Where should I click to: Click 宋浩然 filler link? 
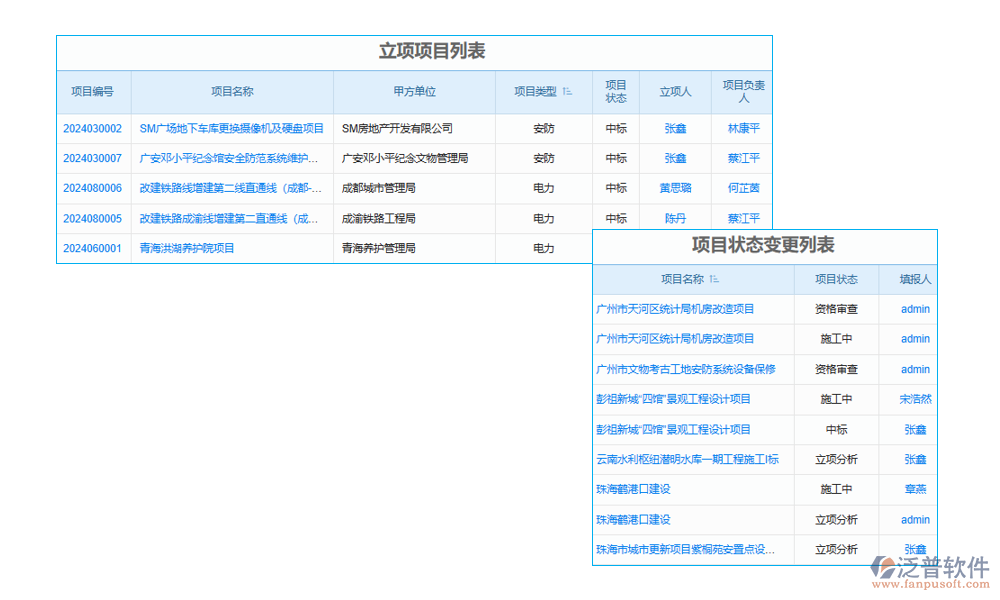point(915,399)
